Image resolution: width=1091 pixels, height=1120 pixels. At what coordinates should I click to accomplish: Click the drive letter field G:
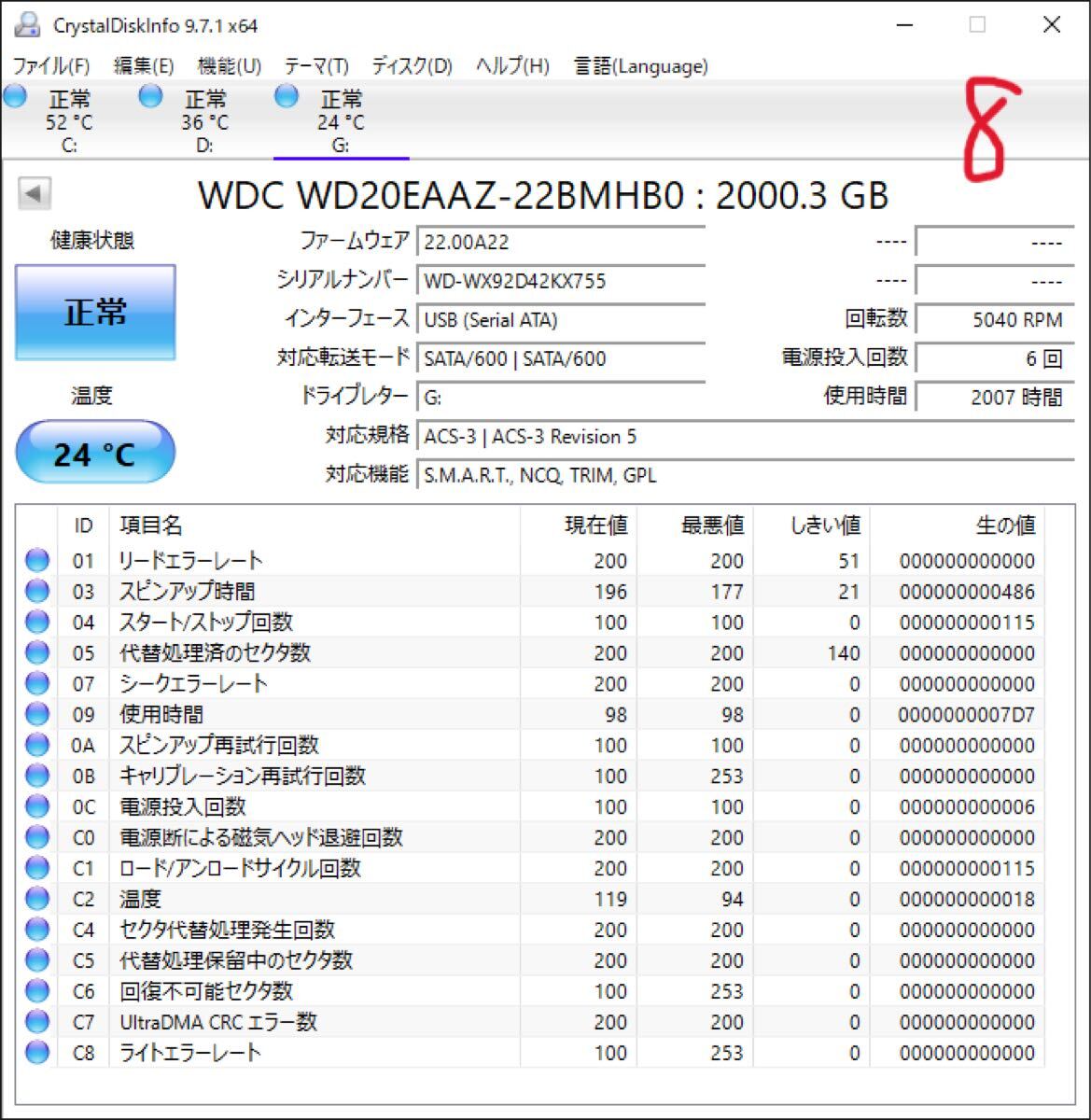pyautogui.click(x=560, y=398)
